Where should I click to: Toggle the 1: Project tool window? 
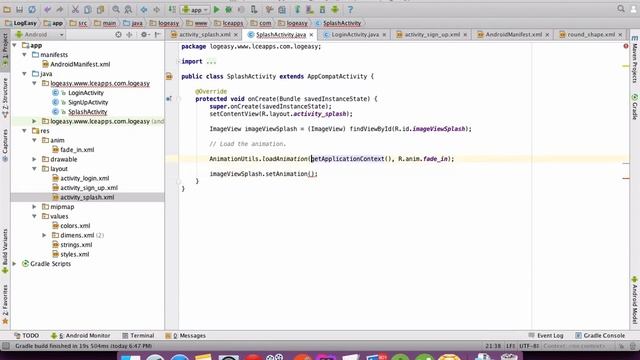[5, 50]
